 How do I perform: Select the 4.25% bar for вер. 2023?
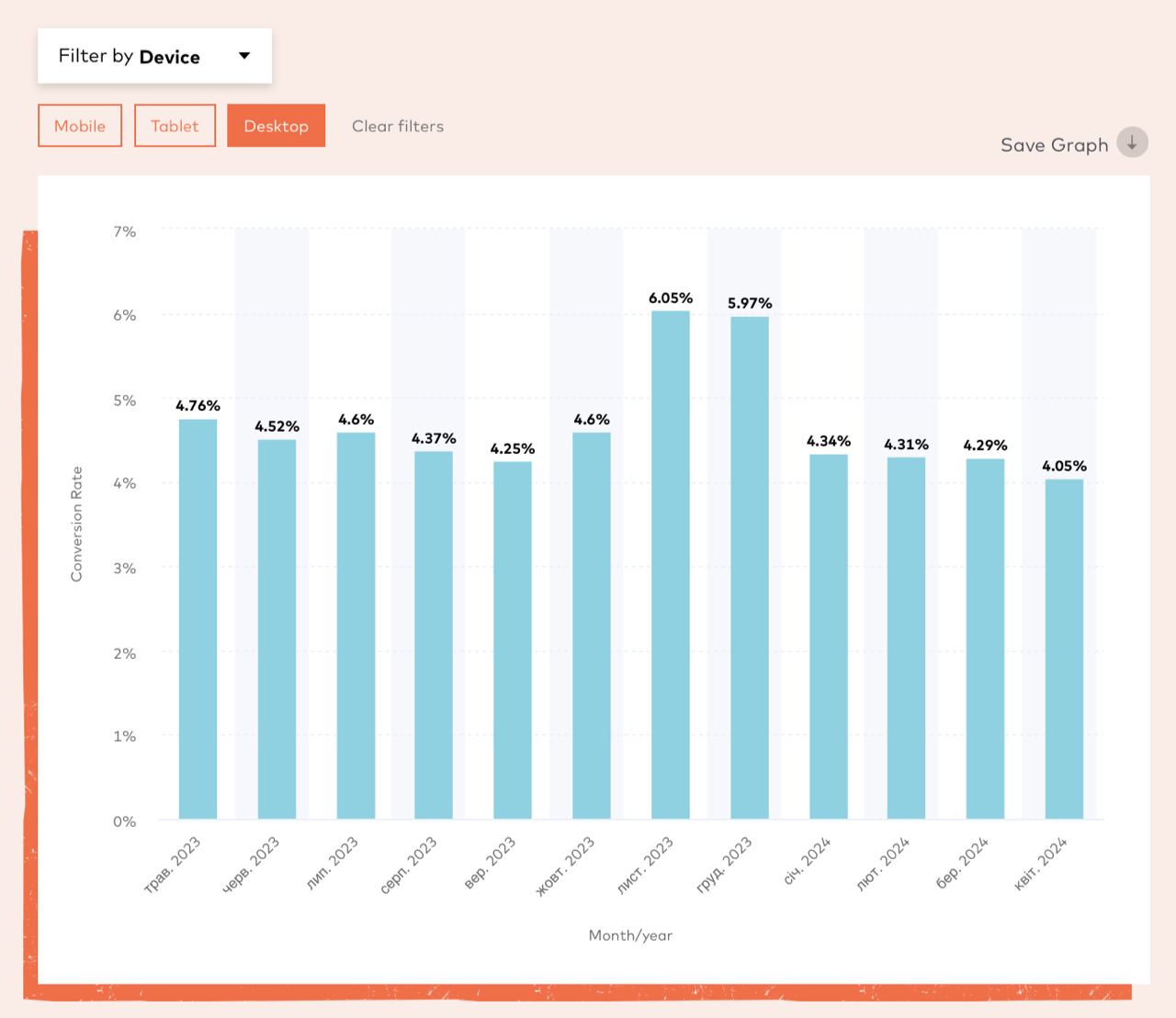pyautogui.click(x=512, y=639)
